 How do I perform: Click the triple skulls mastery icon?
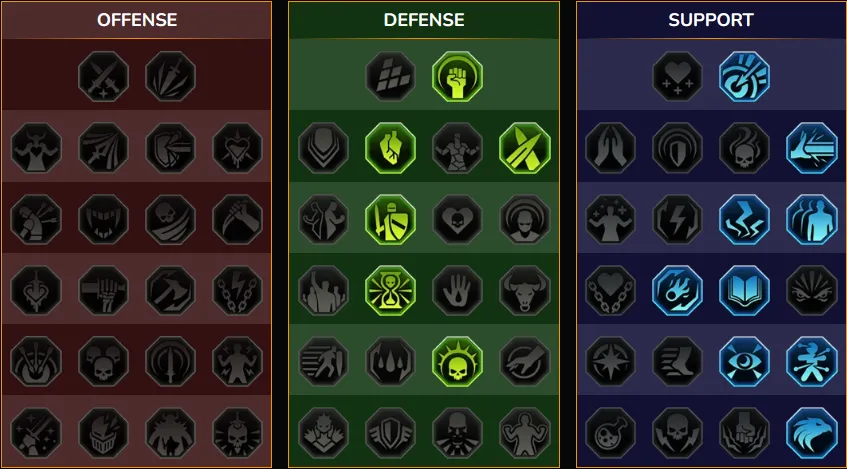[103, 361]
